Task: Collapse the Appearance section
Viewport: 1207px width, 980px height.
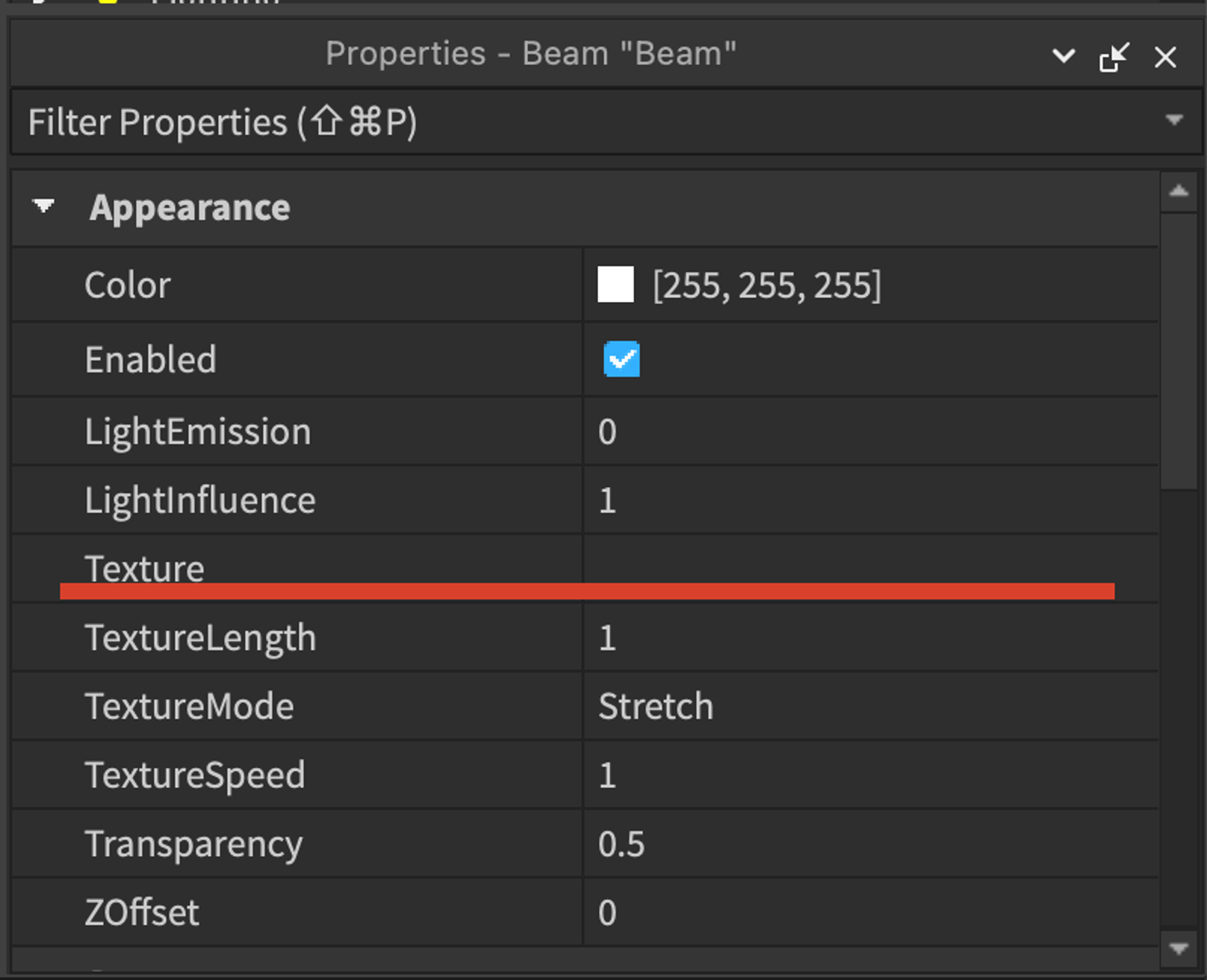Action: [44, 206]
